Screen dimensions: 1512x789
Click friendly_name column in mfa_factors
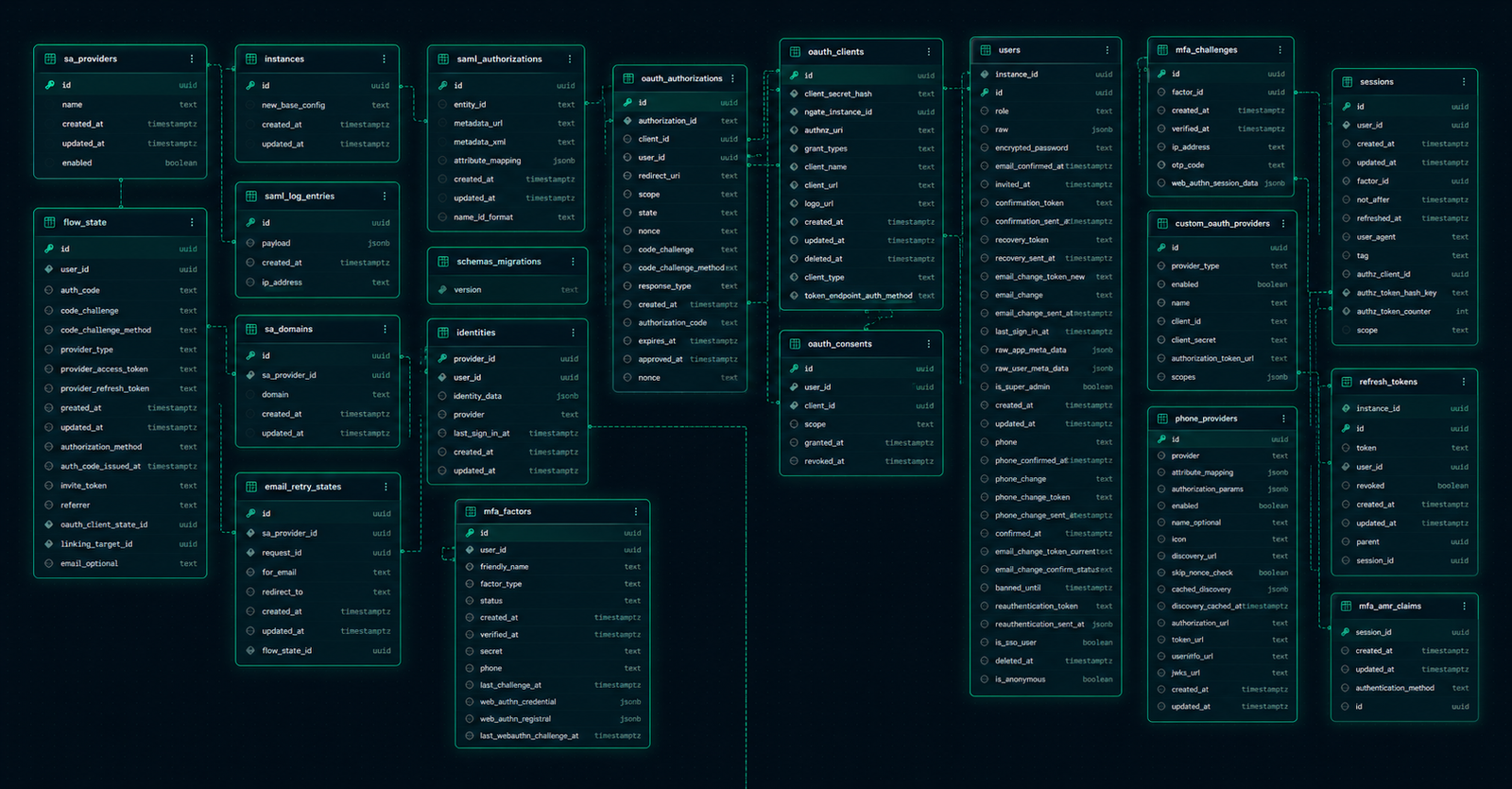(x=553, y=567)
